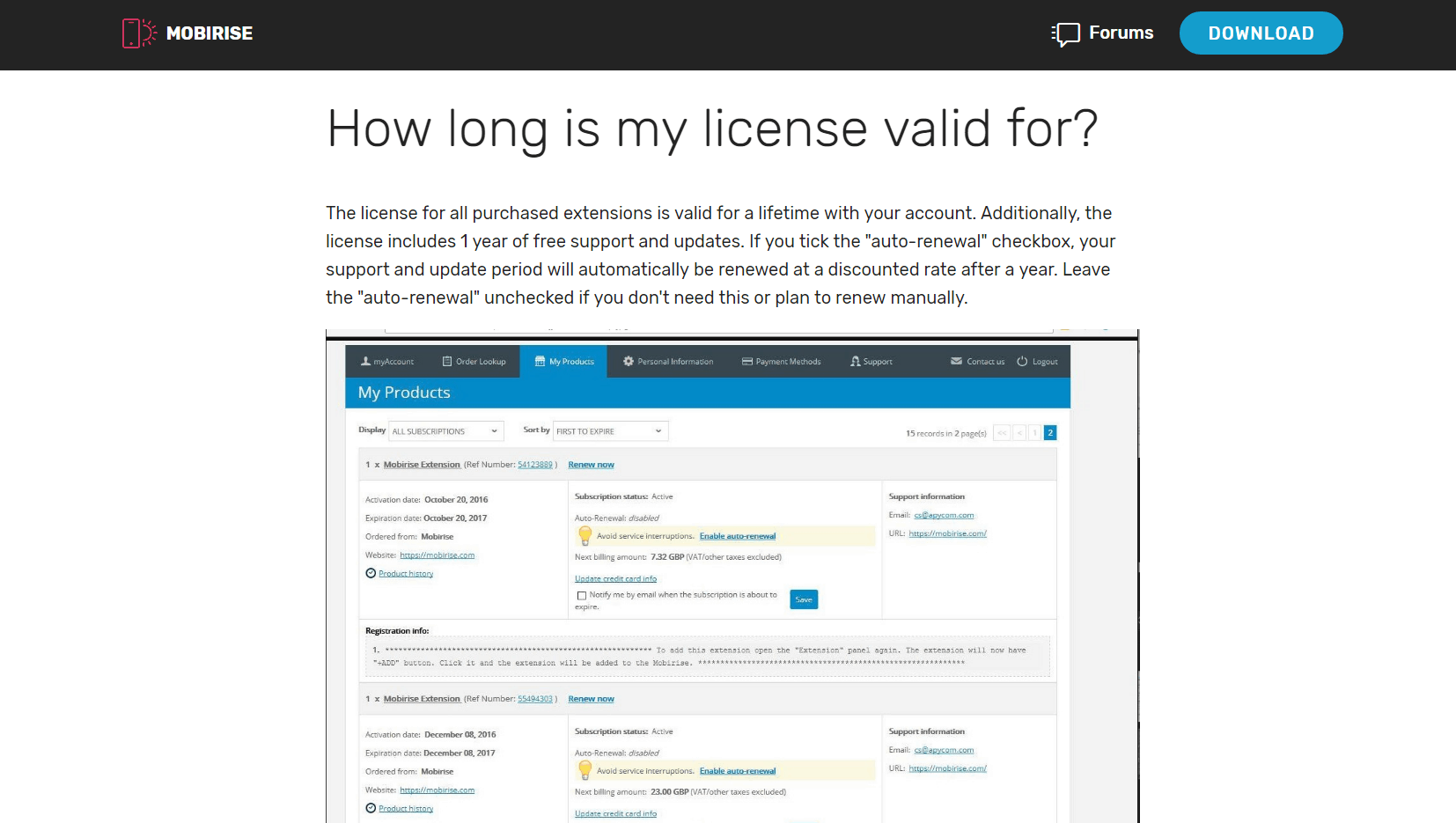Click cs@apycom.com email in first order
This screenshot has height=823, width=1456.
click(x=944, y=516)
